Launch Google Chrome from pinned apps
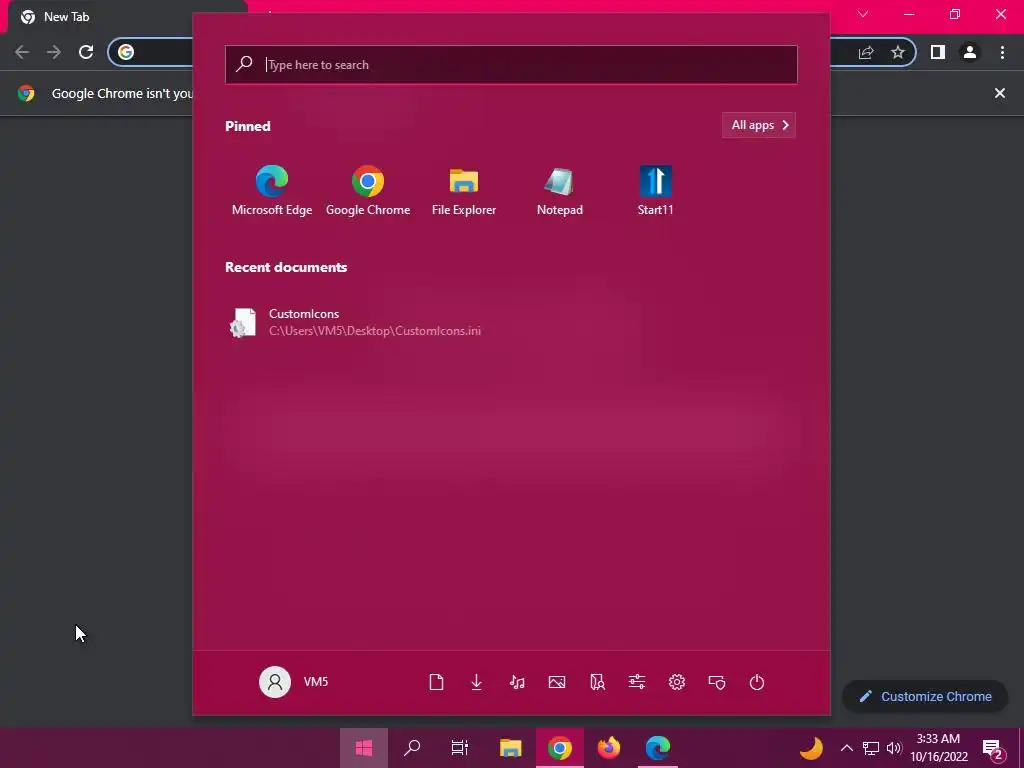Screen dimensions: 1024x768 tap(368, 190)
